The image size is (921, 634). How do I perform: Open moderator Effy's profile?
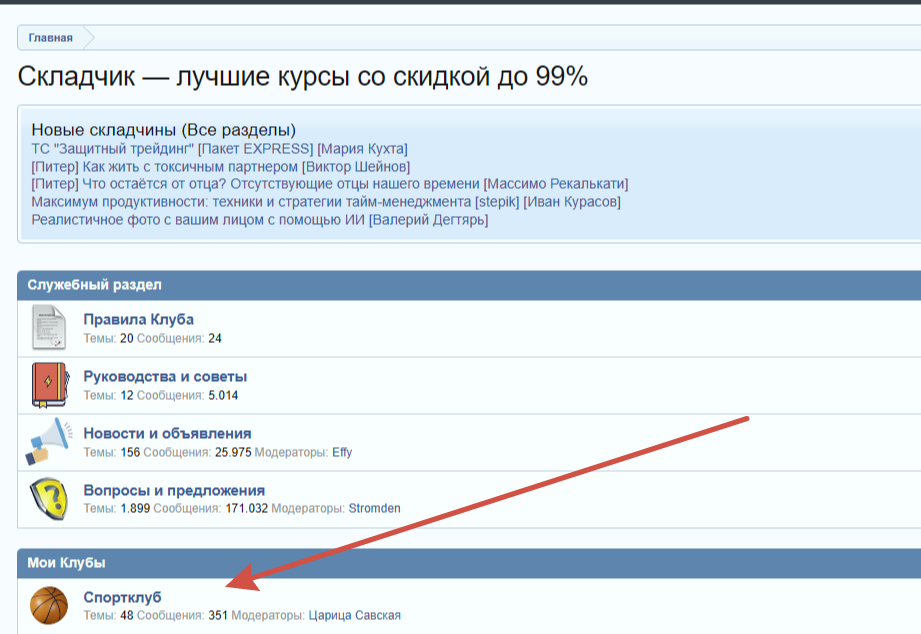pos(342,452)
